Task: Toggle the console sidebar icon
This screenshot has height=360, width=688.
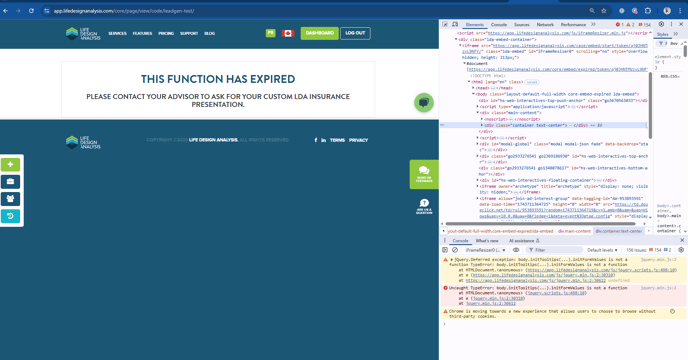Action: point(445,250)
